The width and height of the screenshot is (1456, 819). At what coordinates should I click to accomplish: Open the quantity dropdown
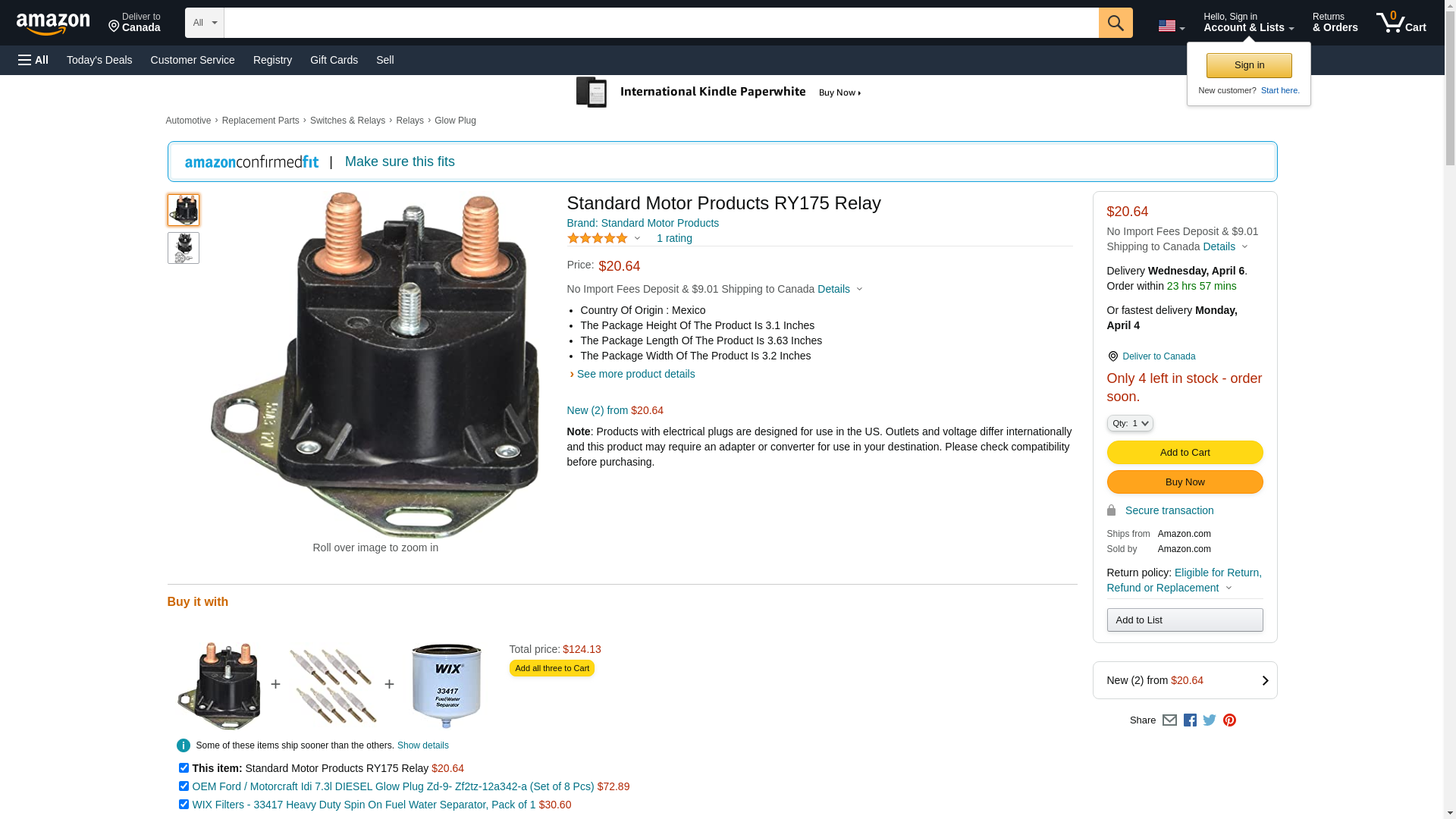pos(1130,423)
